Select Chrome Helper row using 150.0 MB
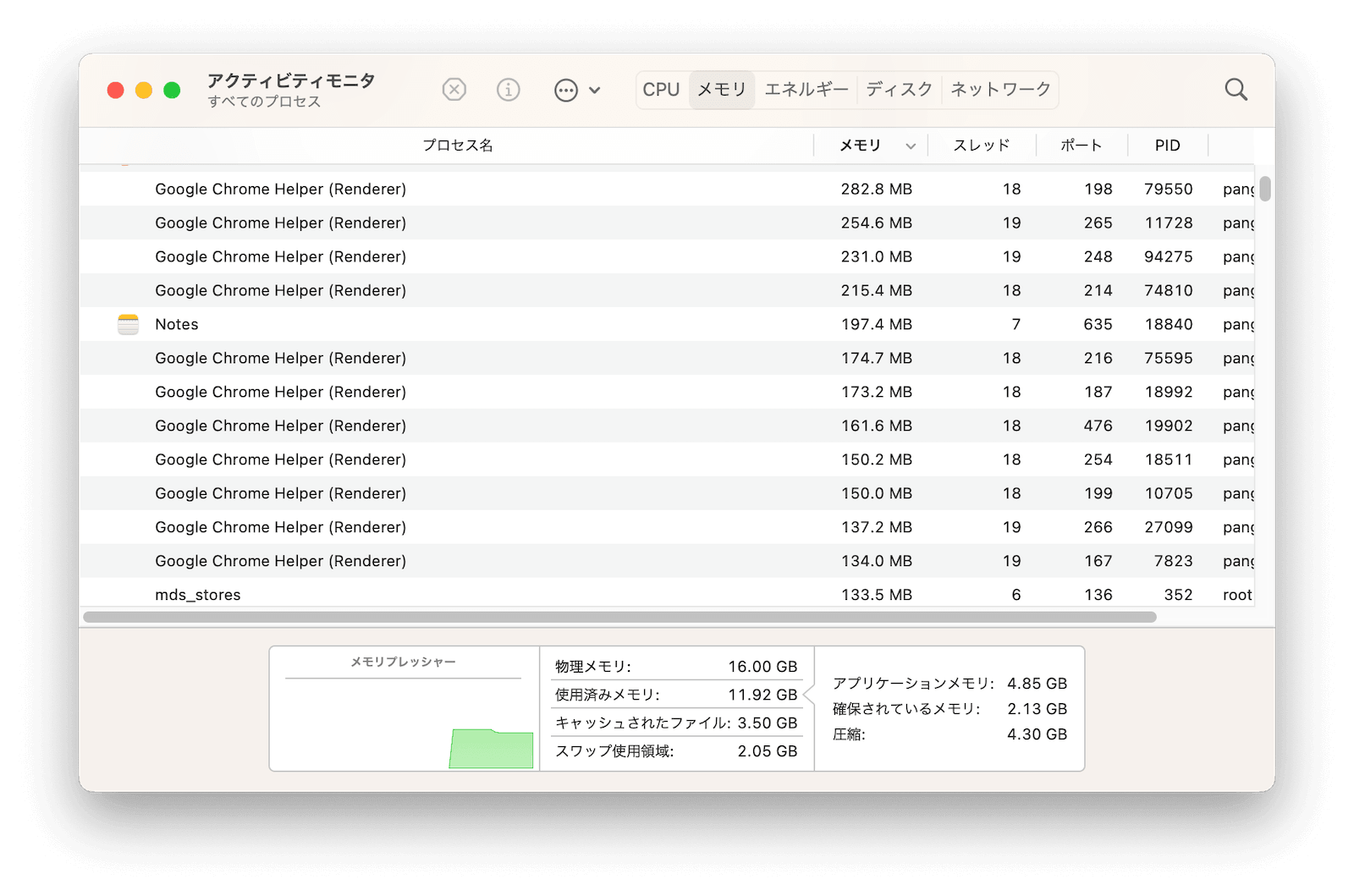Screen dimensions: 1354x896 667,493
